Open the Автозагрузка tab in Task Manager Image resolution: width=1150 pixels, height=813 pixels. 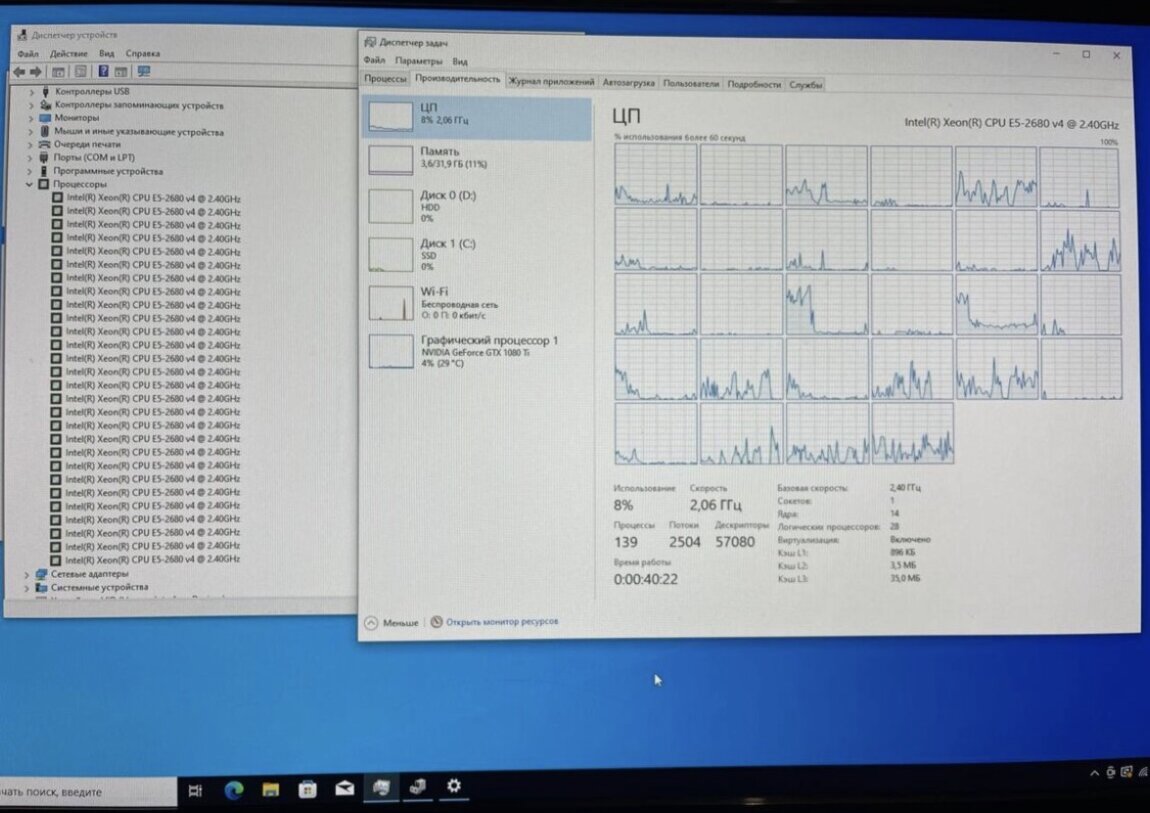click(629, 83)
